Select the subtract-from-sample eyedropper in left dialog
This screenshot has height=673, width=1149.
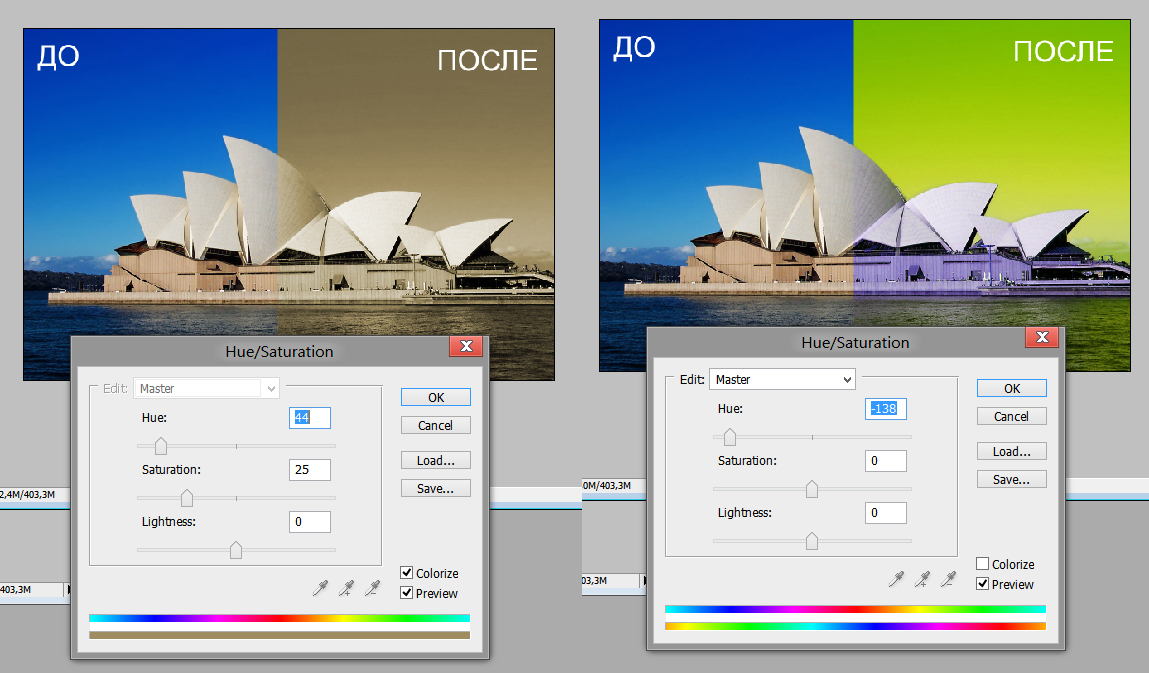pos(372,588)
